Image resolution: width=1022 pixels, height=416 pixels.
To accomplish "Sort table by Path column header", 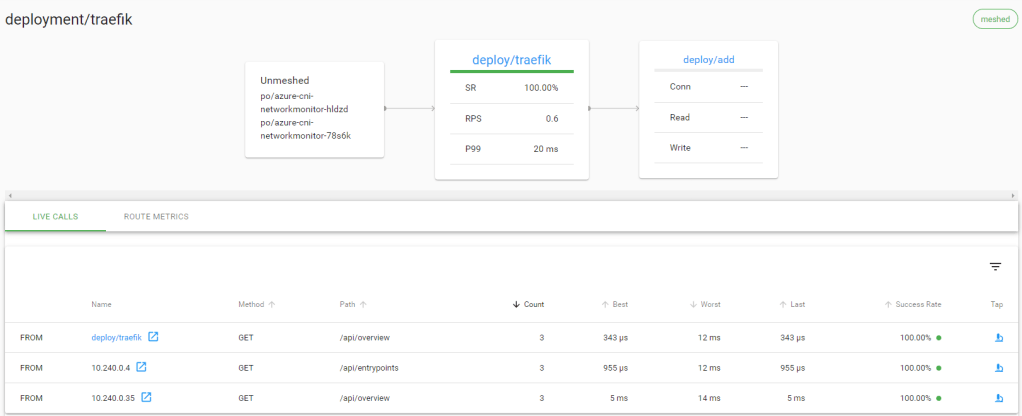I will point(353,304).
